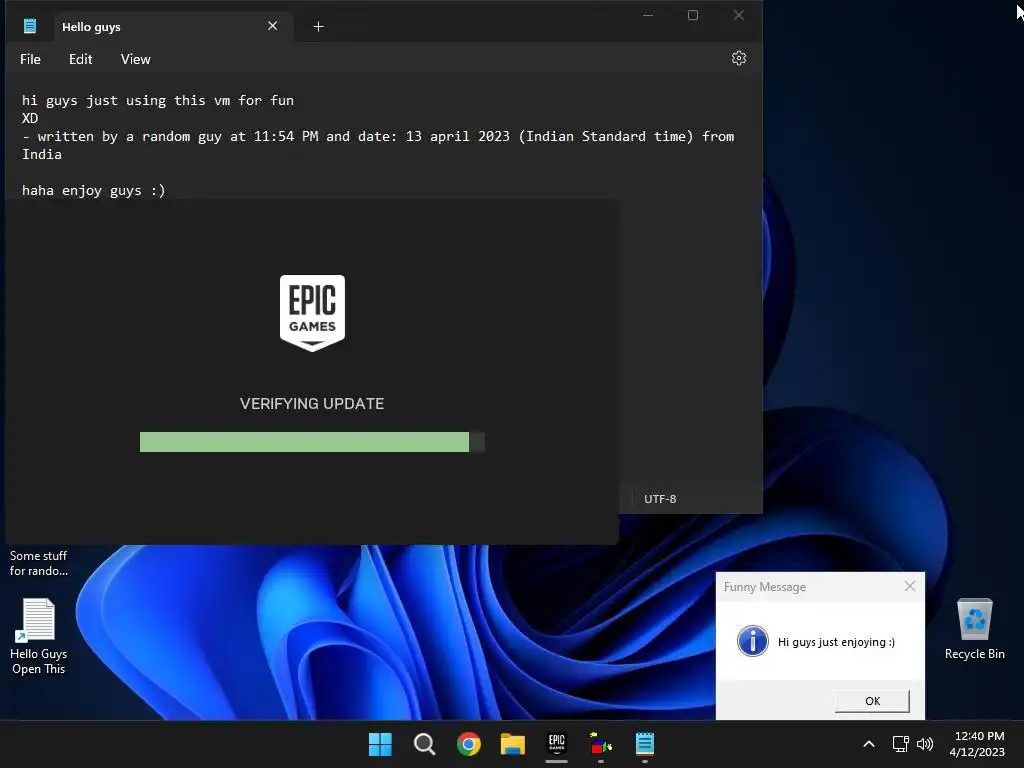The image size is (1024, 768).
Task: Click text 'haha enjoy guys :)'
Action: point(93,191)
